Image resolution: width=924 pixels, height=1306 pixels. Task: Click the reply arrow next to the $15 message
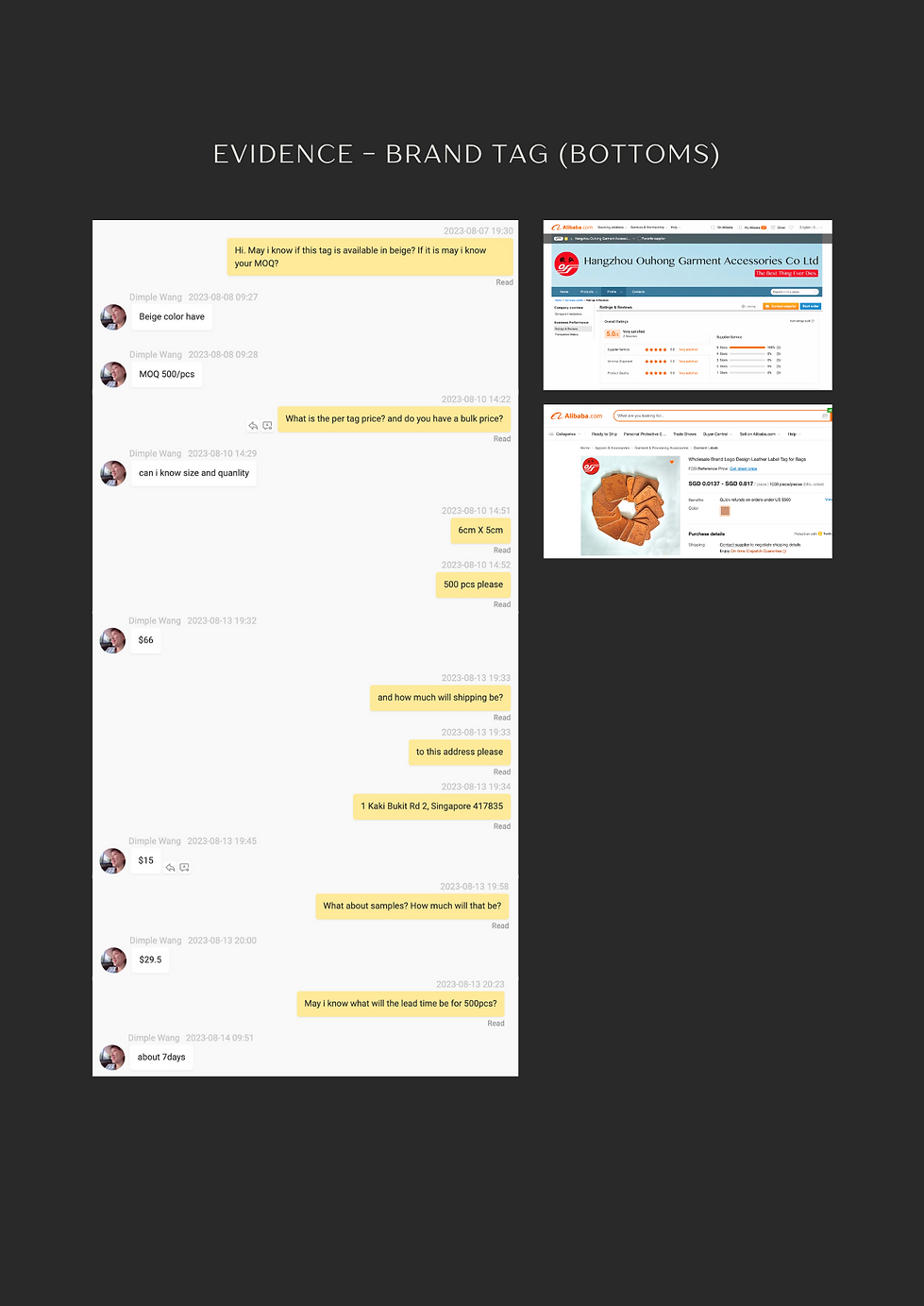(x=170, y=868)
